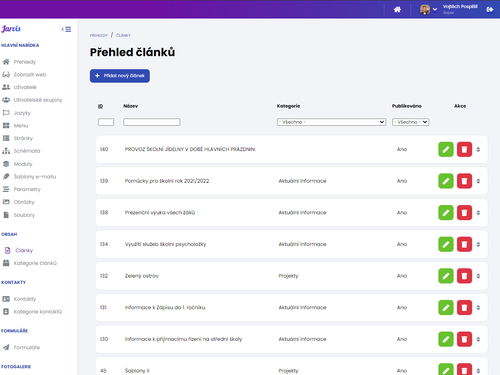
Task: Click reorder handle for article 134
Action: coord(478,244)
